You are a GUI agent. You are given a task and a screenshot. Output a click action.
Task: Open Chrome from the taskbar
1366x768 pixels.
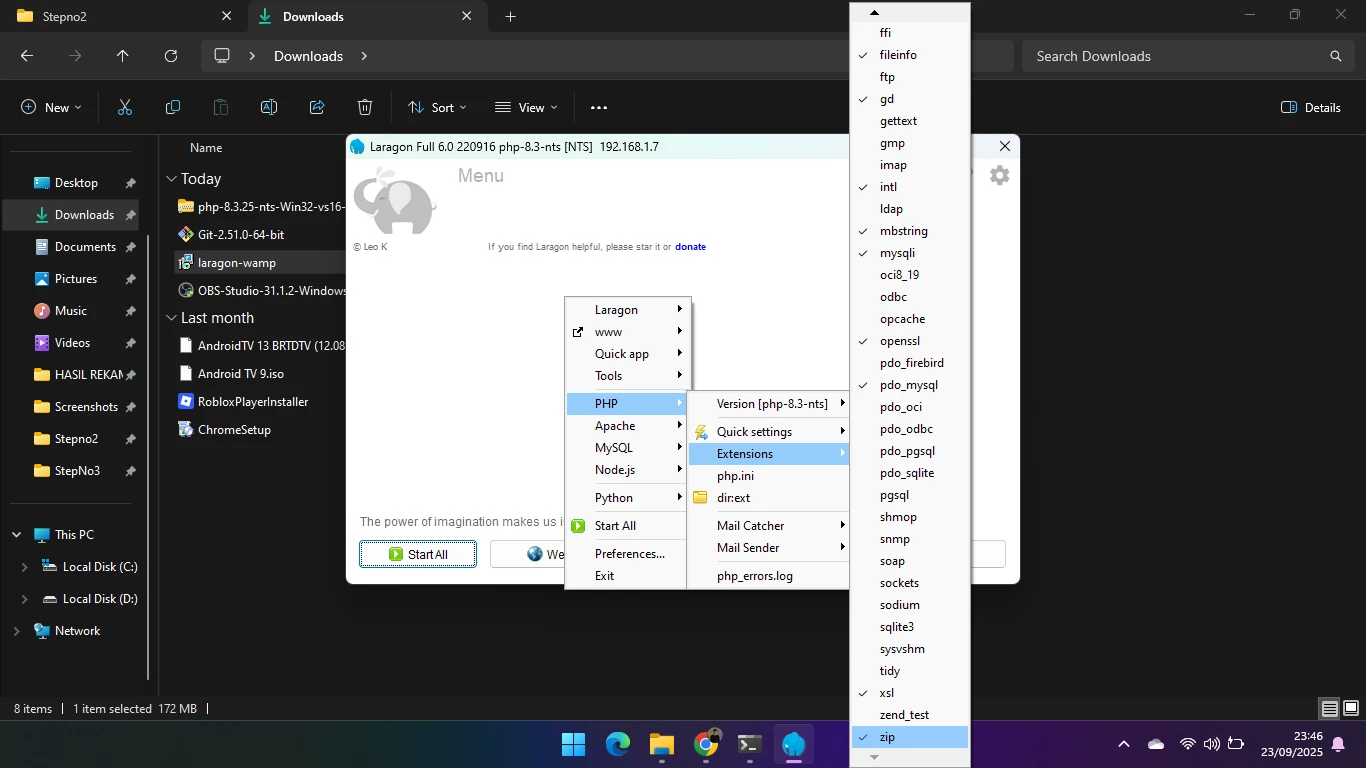coord(706,744)
